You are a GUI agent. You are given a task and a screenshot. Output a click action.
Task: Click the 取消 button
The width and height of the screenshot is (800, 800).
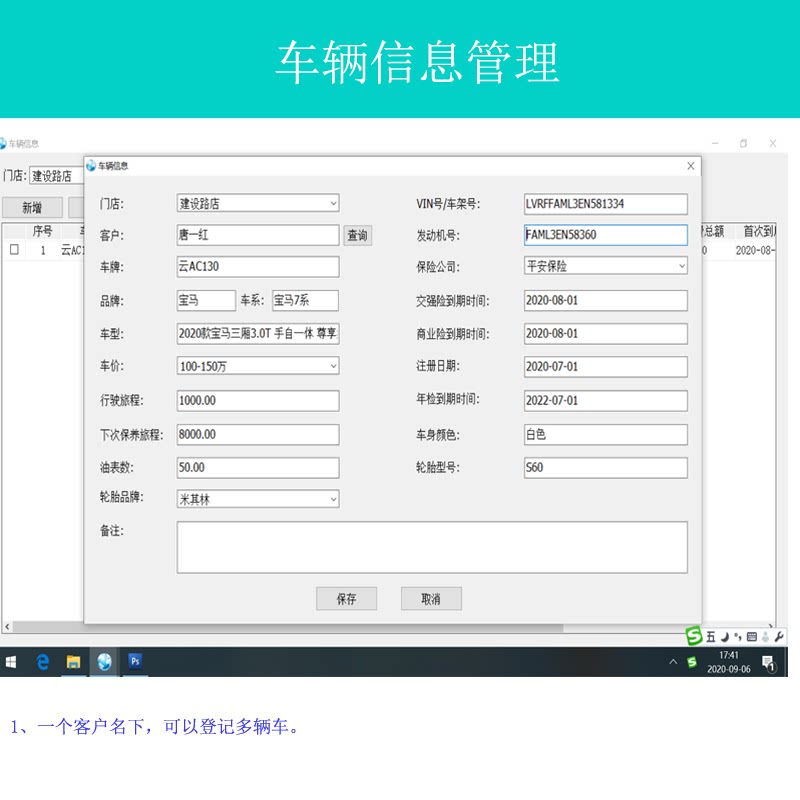pos(431,598)
